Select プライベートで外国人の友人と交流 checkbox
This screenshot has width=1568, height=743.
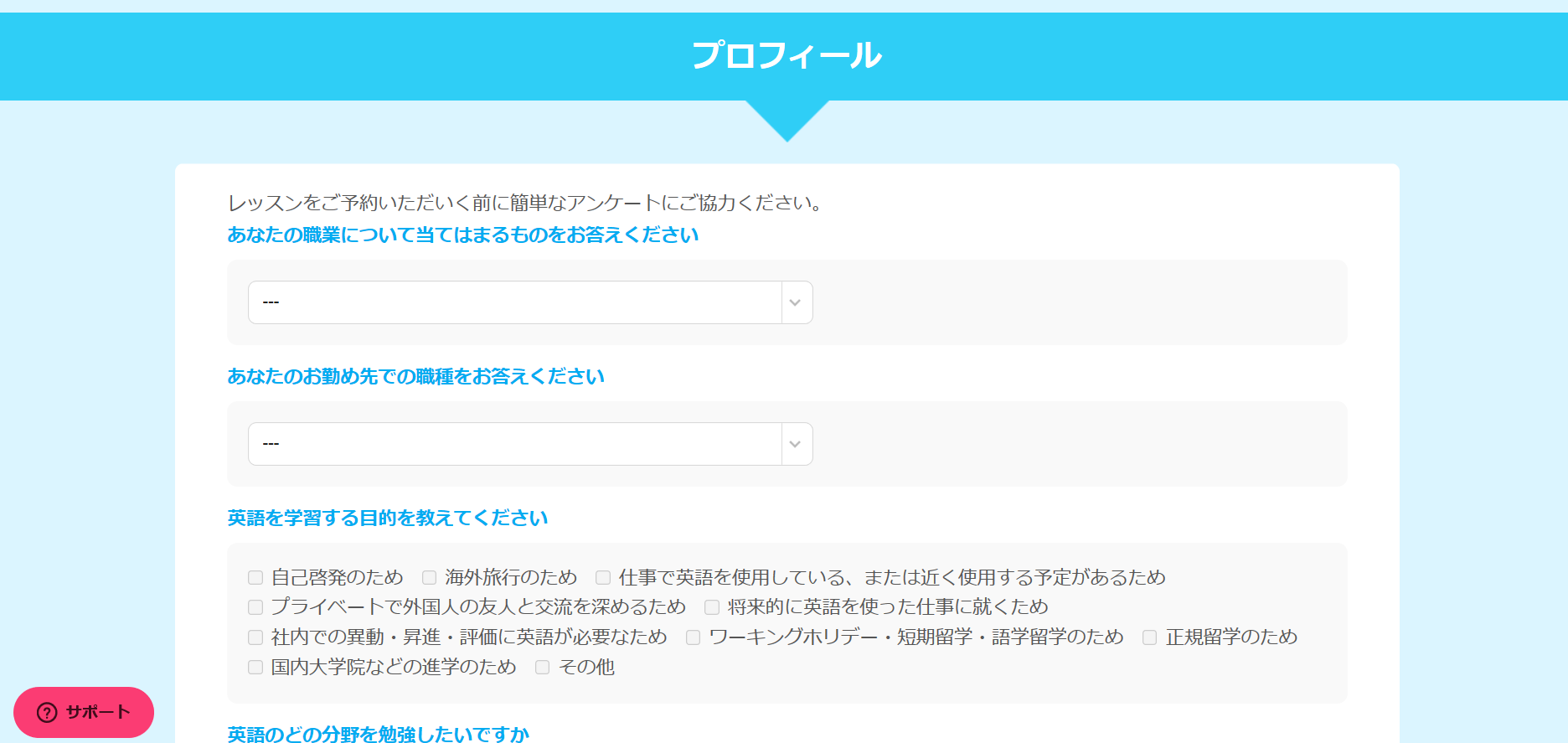coord(255,607)
